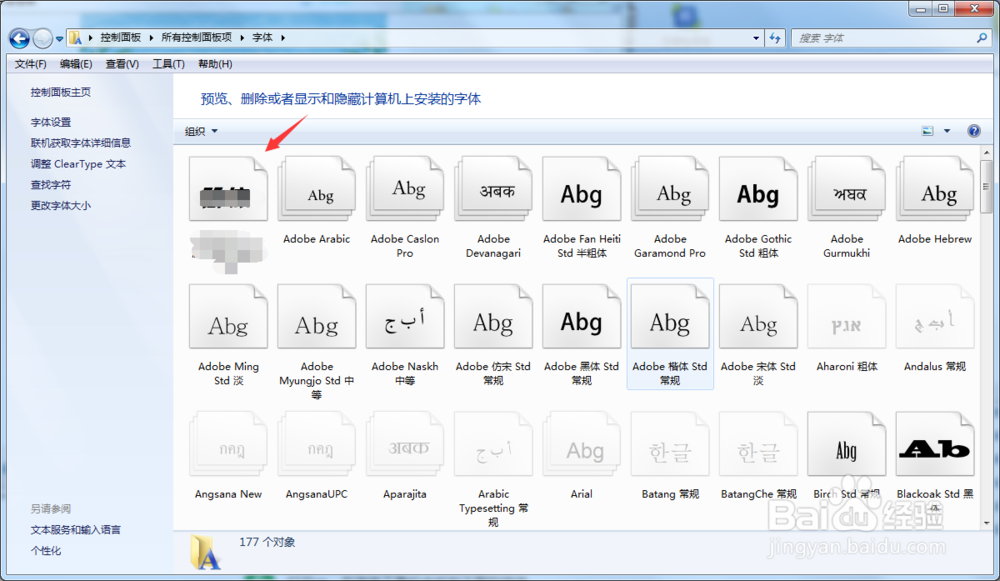The image size is (1000, 581).
Task: Open the help question mark icon
Action: pyautogui.click(x=974, y=131)
